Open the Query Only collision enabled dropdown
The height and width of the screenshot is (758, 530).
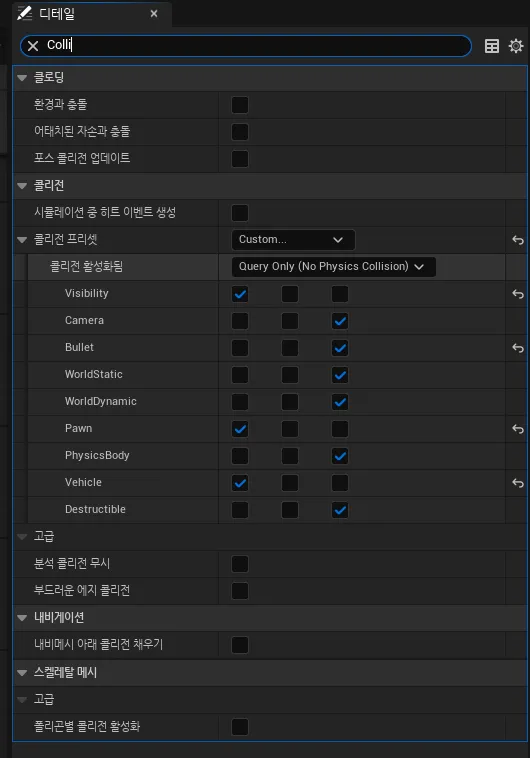(x=334, y=267)
